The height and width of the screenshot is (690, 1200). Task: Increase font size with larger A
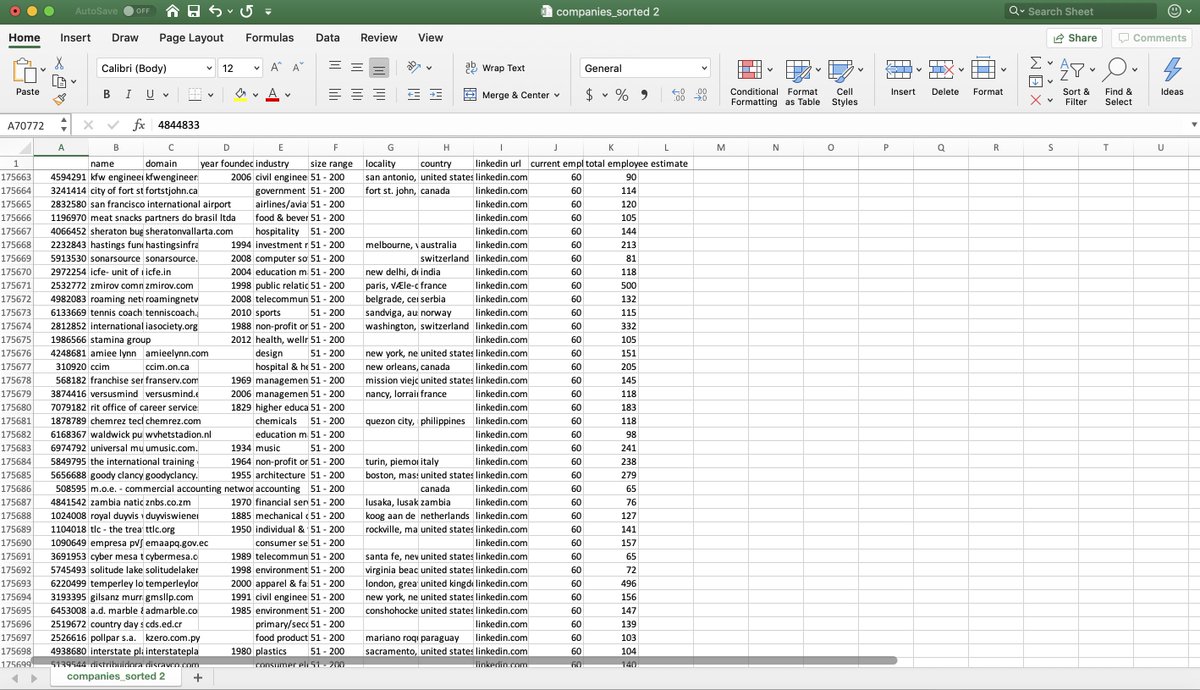pyautogui.click(x=275, y=68)
